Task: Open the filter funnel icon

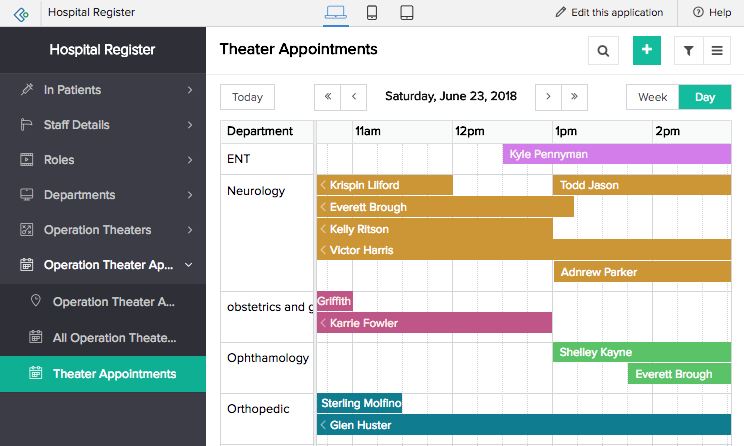Action: click(689, 50)
